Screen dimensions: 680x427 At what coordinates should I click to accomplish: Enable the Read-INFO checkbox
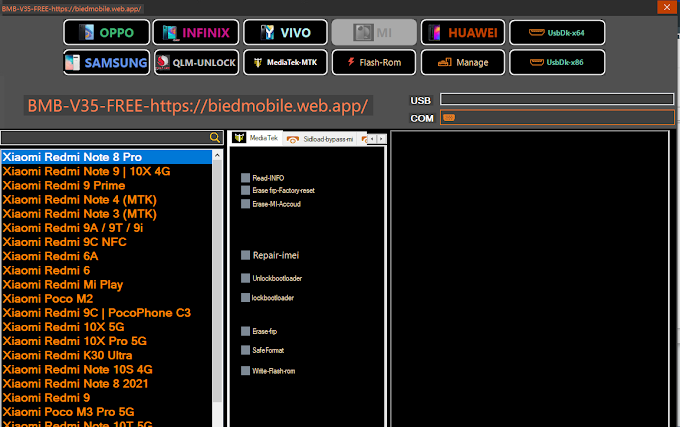pyautogui.click(x=245, y=178)
